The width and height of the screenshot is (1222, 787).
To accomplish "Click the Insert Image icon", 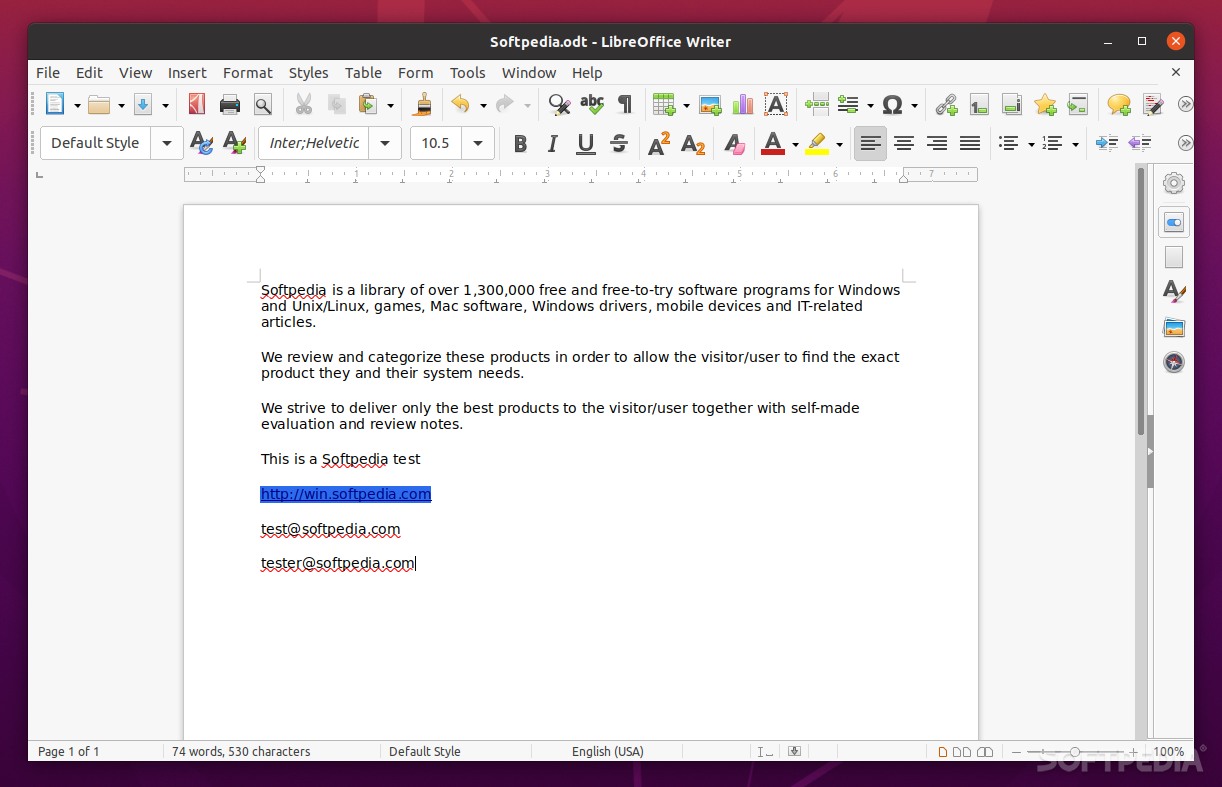I will [710, 104].
